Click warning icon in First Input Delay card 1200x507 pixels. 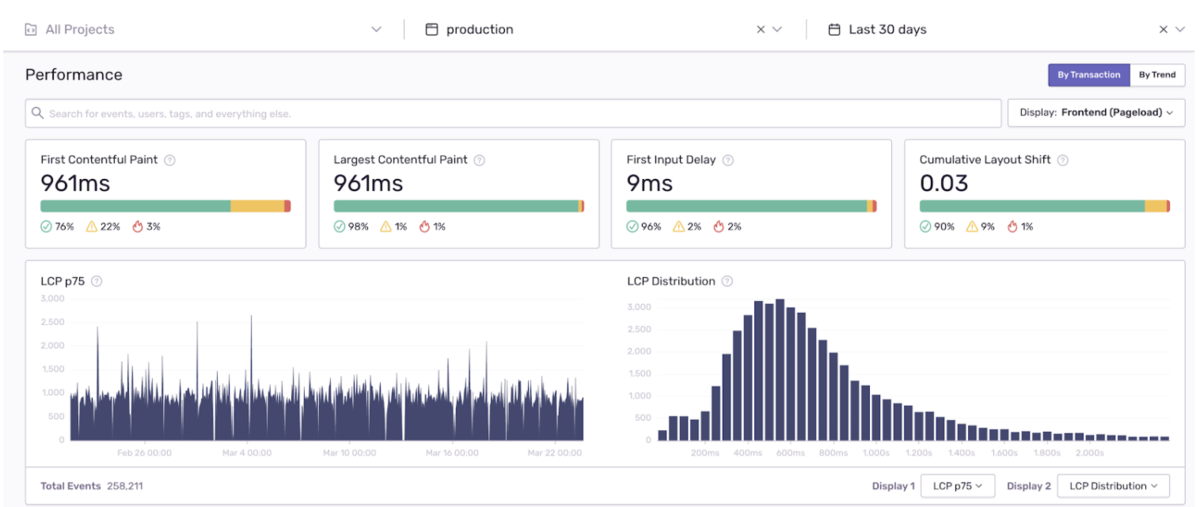[679, 227]
